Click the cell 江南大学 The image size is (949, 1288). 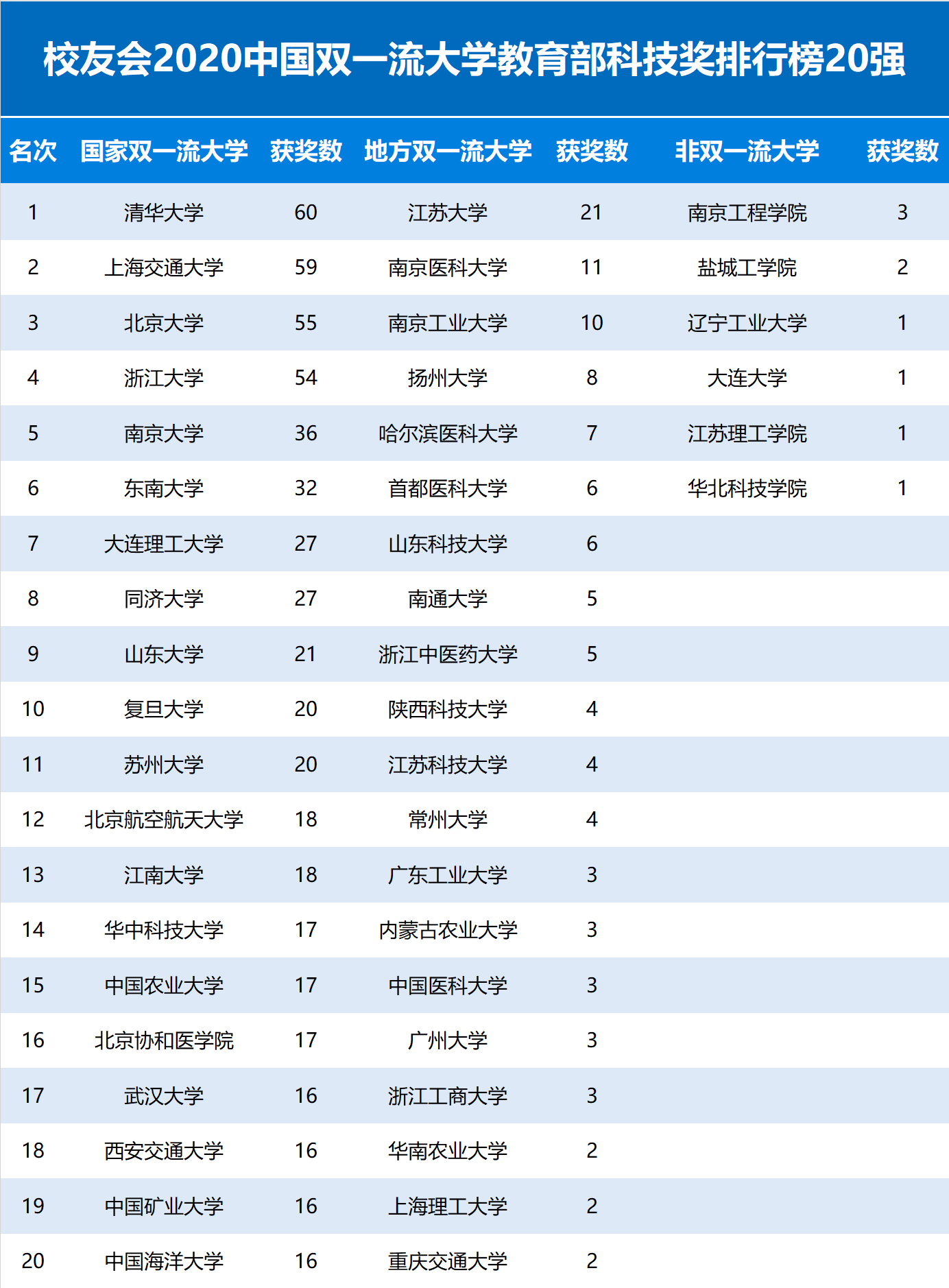pyautogui.click(x=164, y=875)
